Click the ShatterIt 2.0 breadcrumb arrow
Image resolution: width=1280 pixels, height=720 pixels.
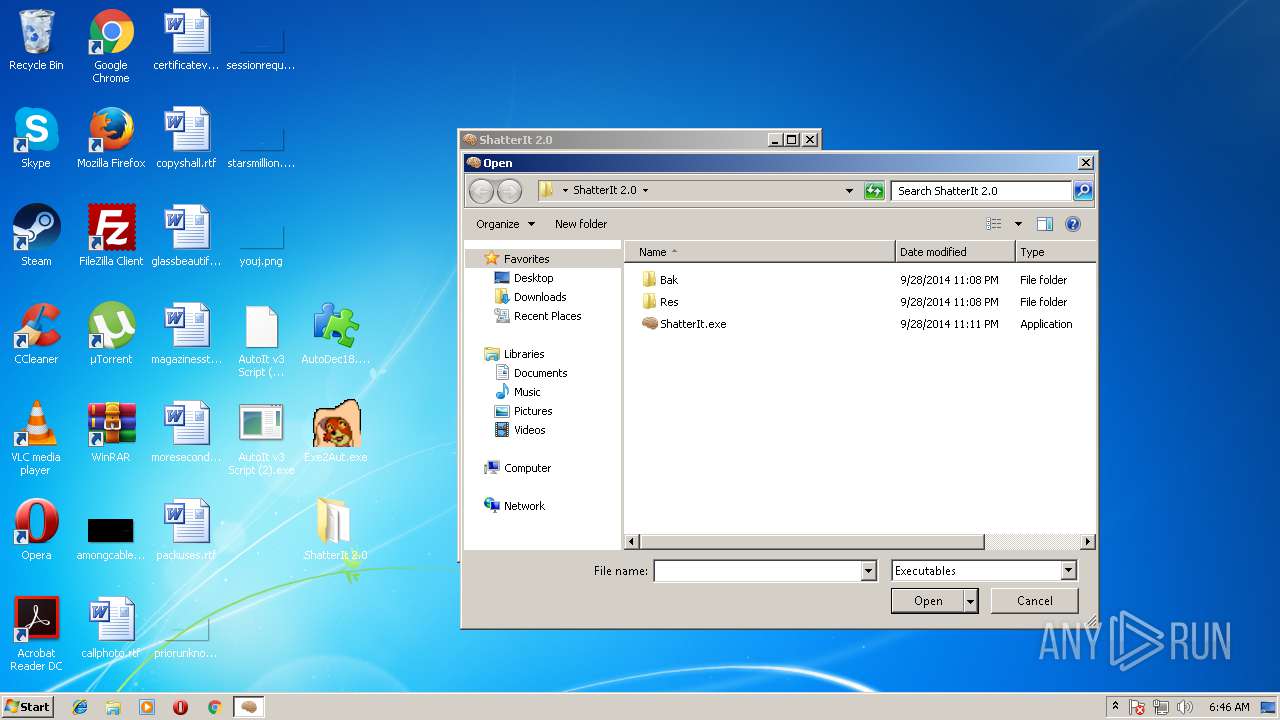[645, 190]
